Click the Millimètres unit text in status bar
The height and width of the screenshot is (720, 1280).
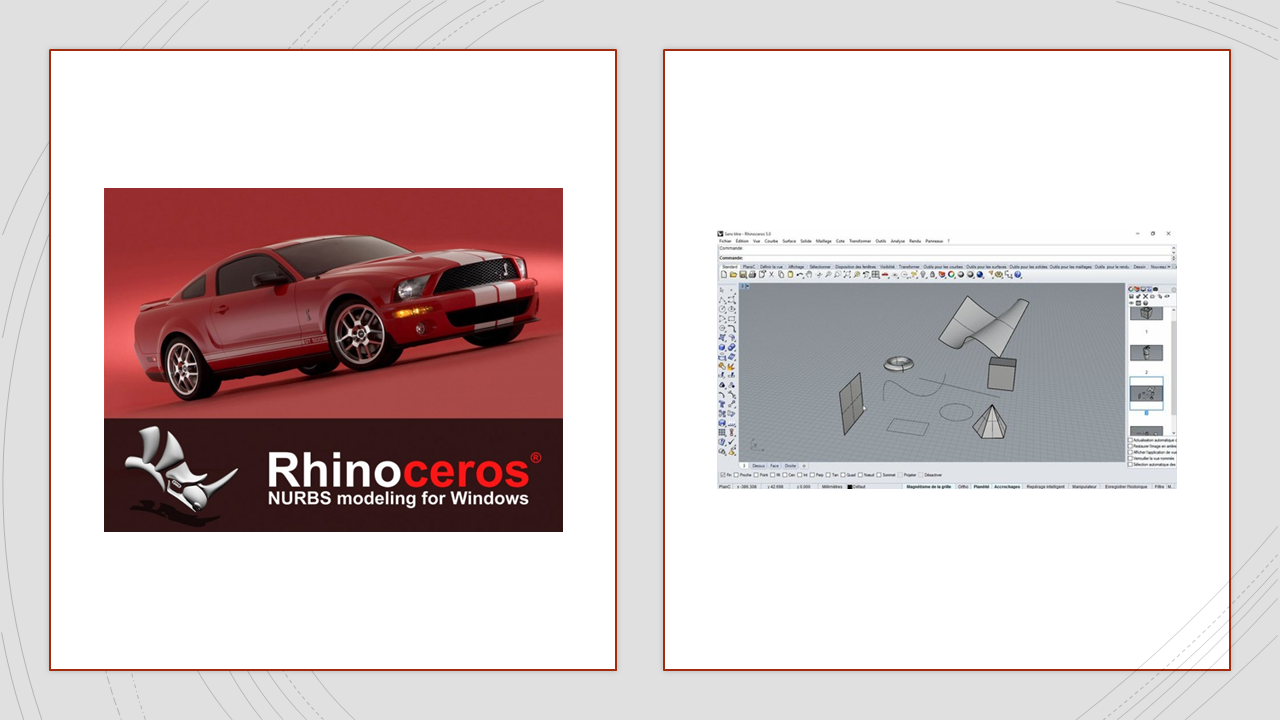click(x=832, y=487)
